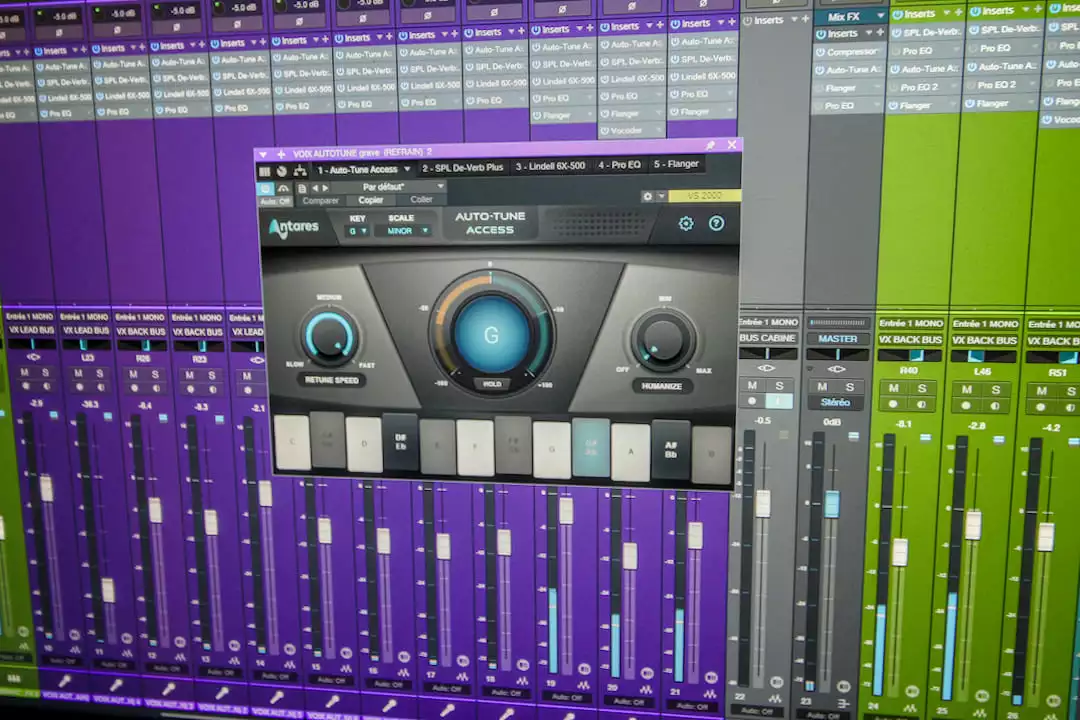Switch to 1 - Auto-Tune Access tab

click(x=357, y=169)
